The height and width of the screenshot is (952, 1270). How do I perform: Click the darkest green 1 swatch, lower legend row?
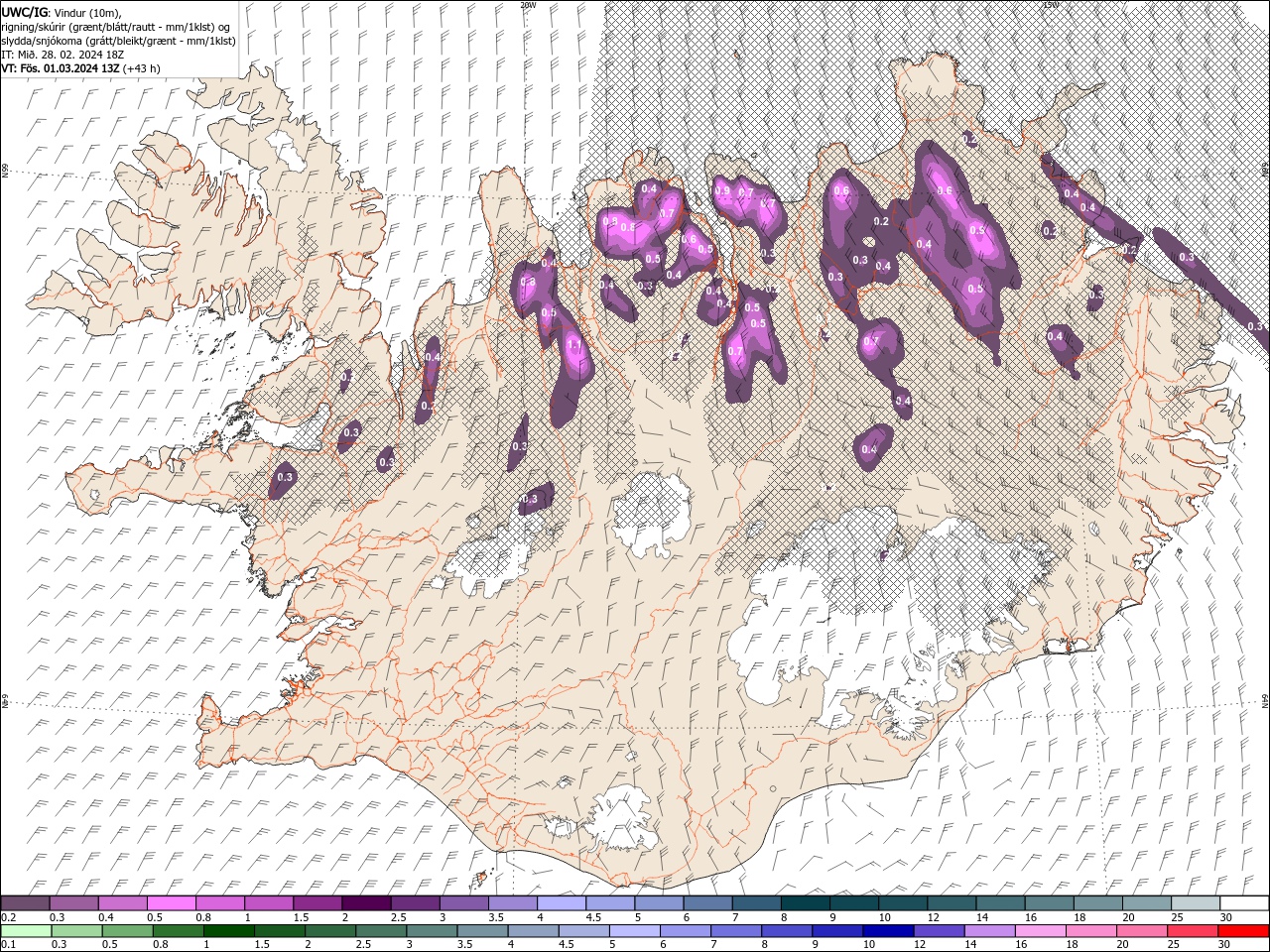pyautogui.click(x=229, y=931)
